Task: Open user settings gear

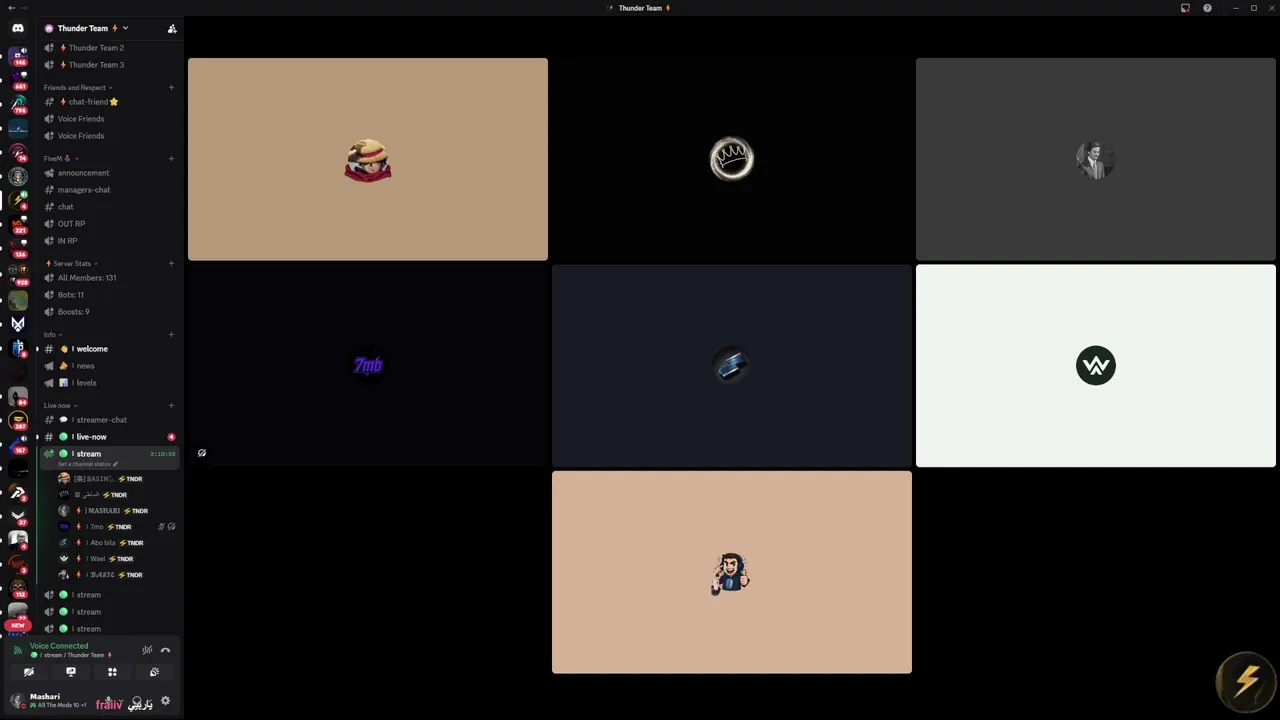Action: coord(165,701)
